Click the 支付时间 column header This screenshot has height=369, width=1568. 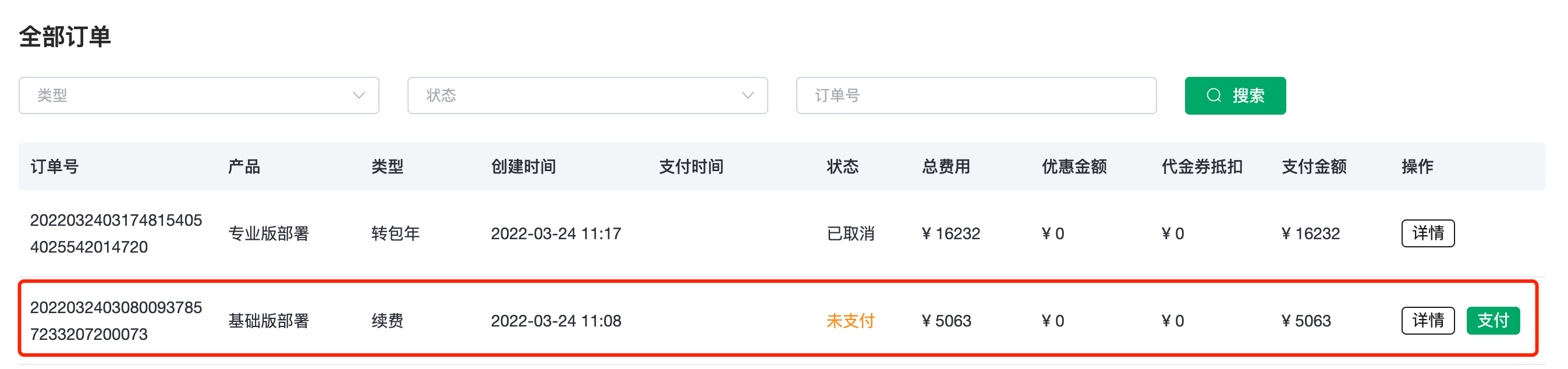point(691,167)
